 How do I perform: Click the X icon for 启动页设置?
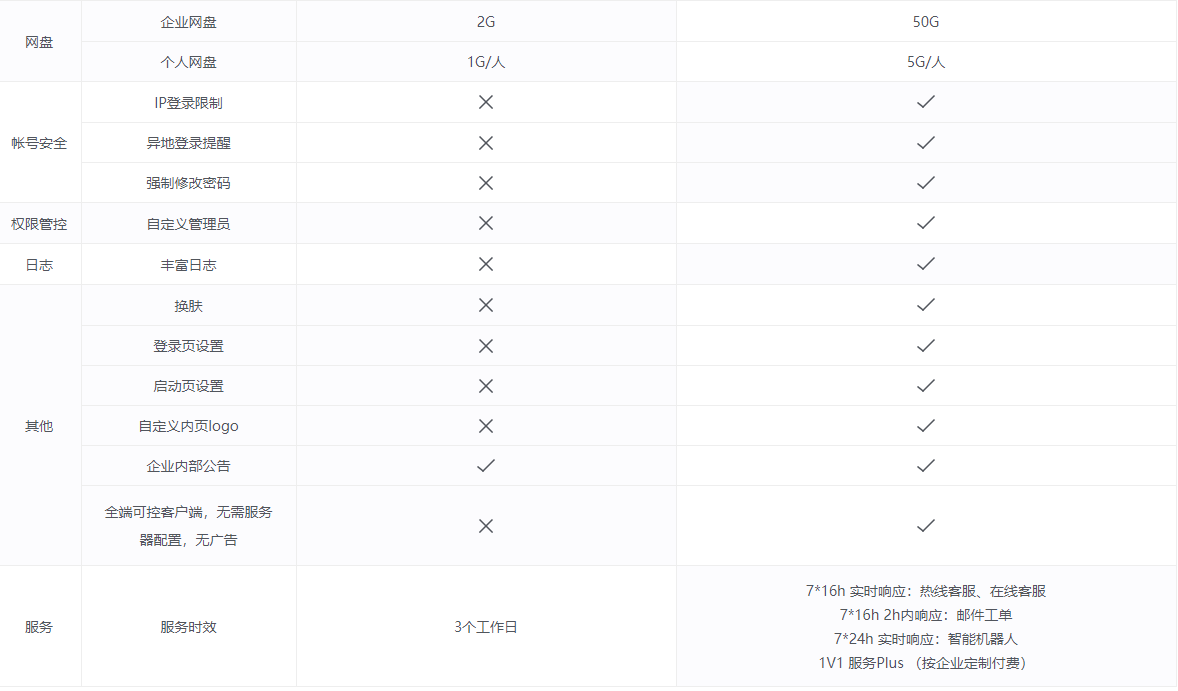486,386
